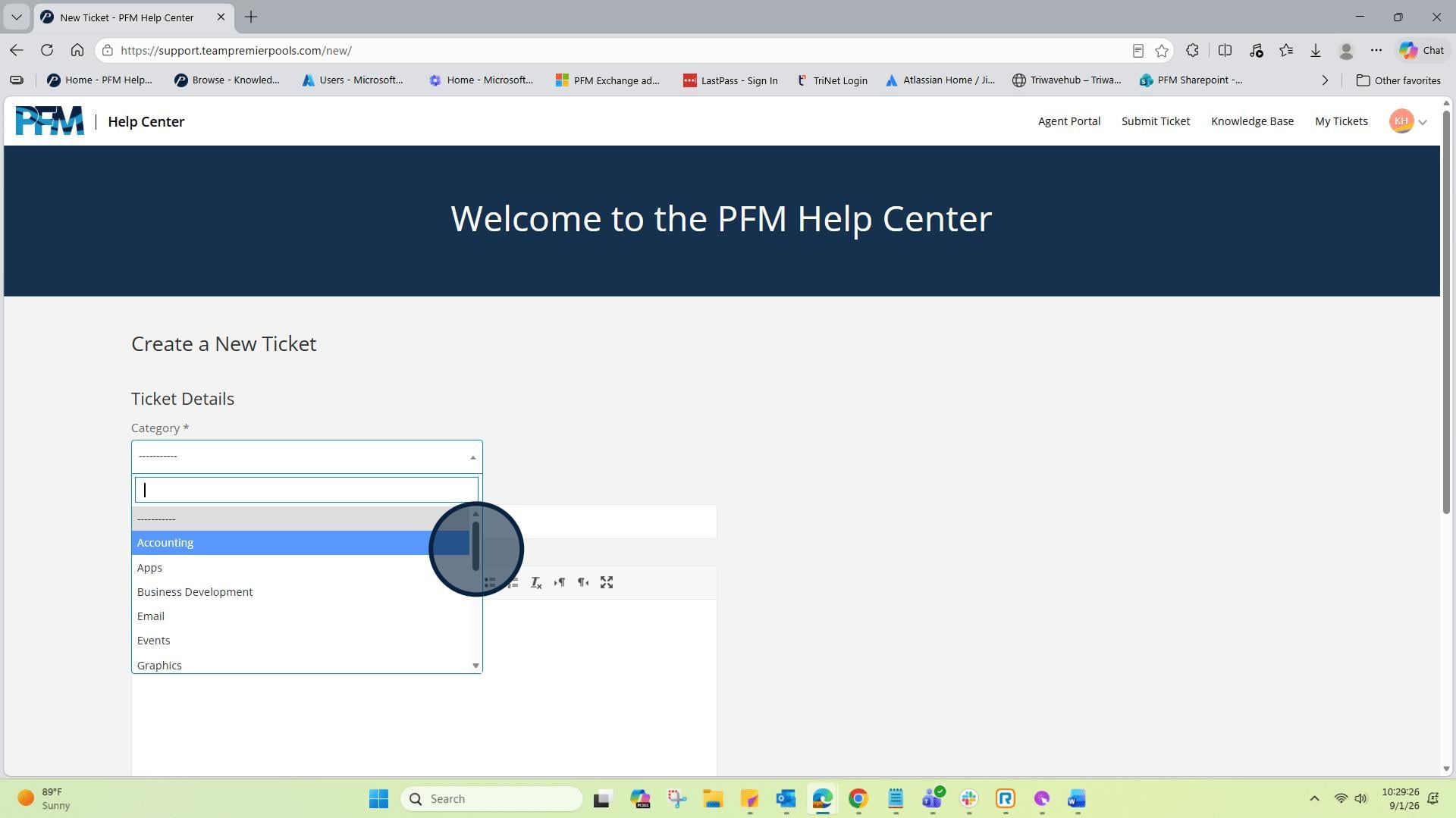Open Google Chrome from taskbar

click(x=858, y=798)
